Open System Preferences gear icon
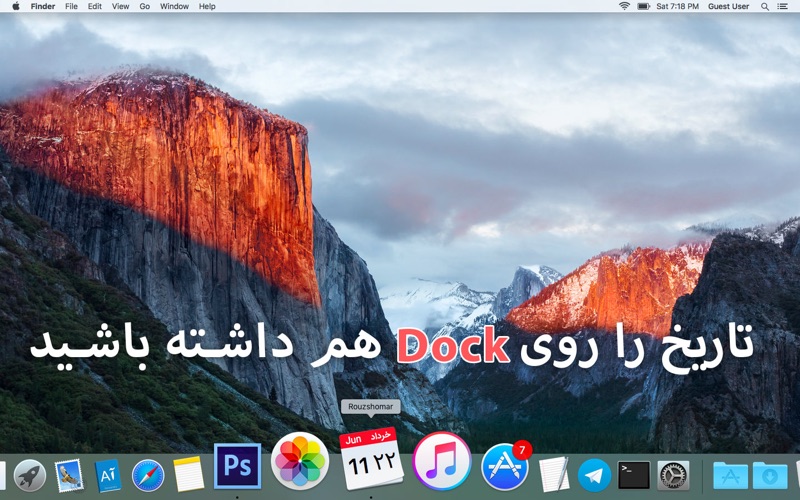 click(673, 476)
